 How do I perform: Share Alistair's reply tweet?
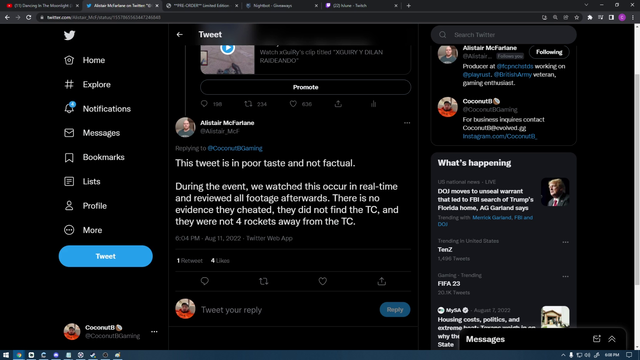point(381,281)
